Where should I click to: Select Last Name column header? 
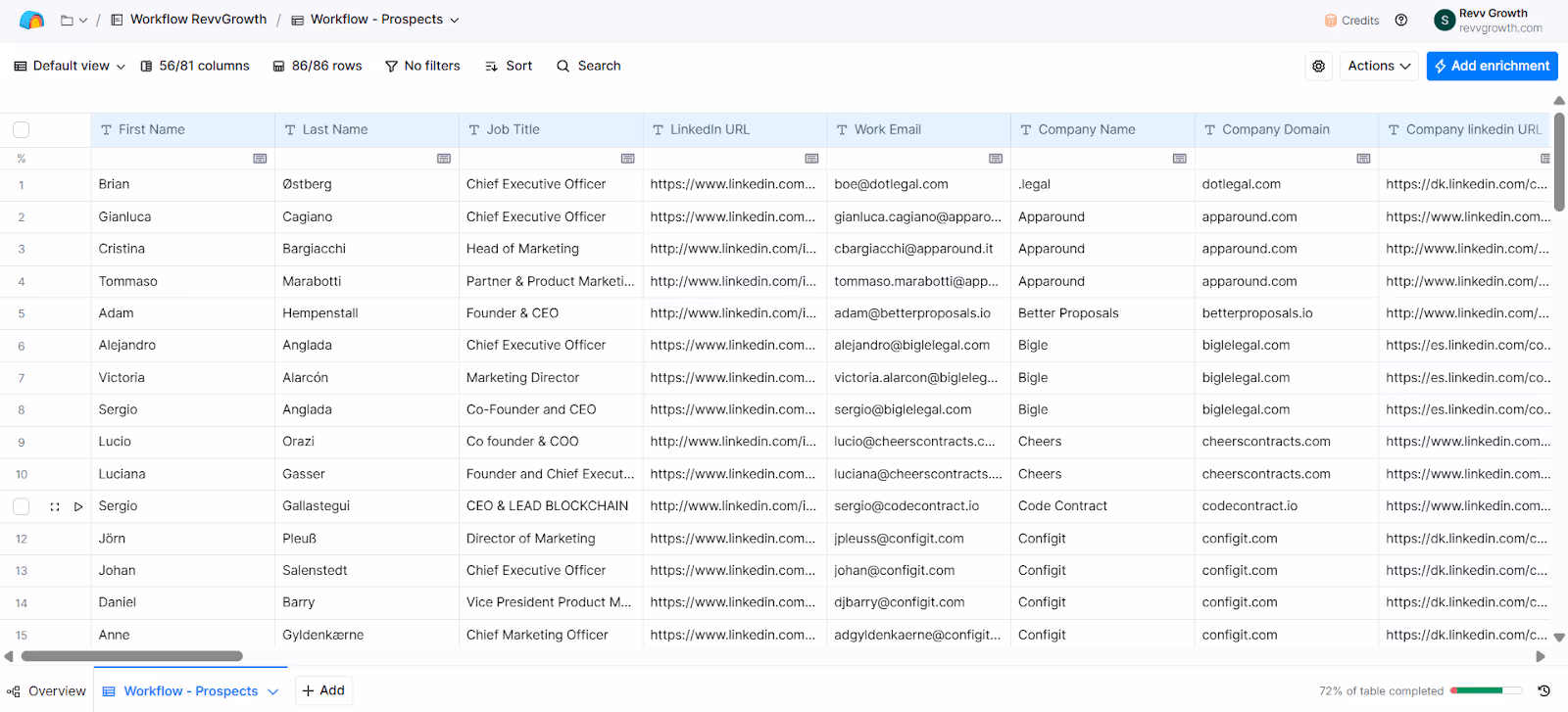point(367,129)
